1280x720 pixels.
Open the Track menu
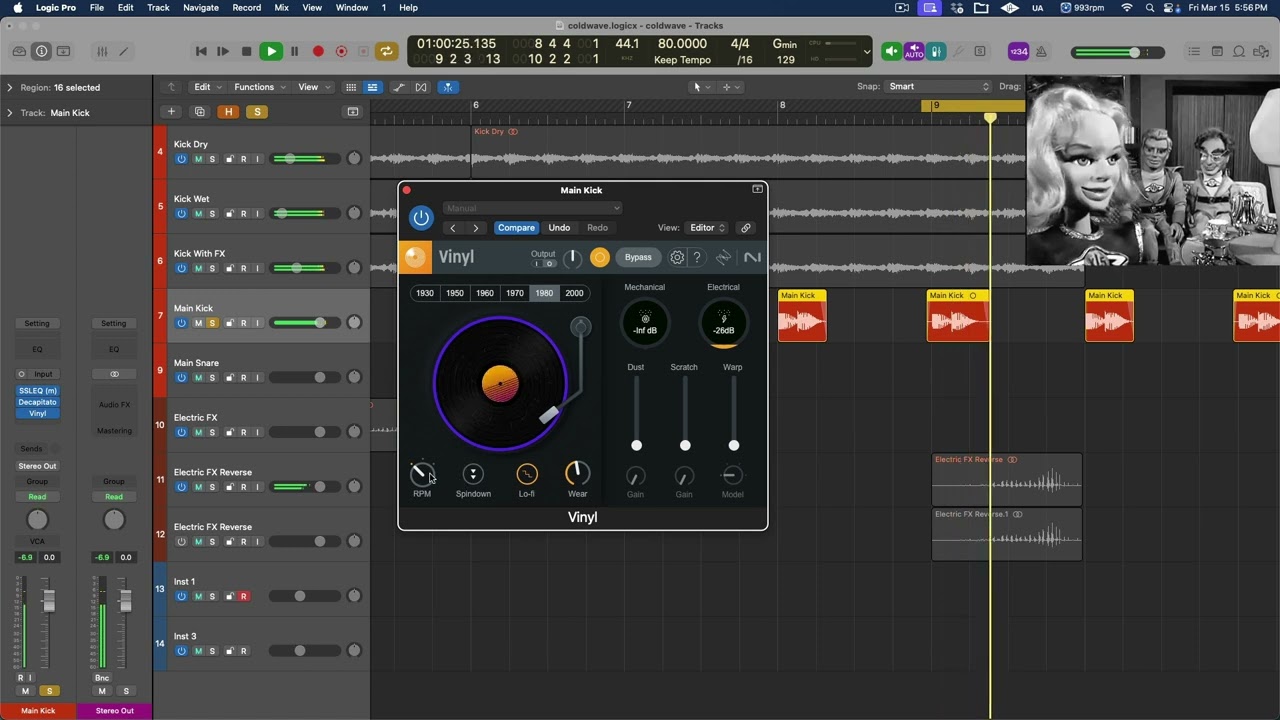click(158, 8)
